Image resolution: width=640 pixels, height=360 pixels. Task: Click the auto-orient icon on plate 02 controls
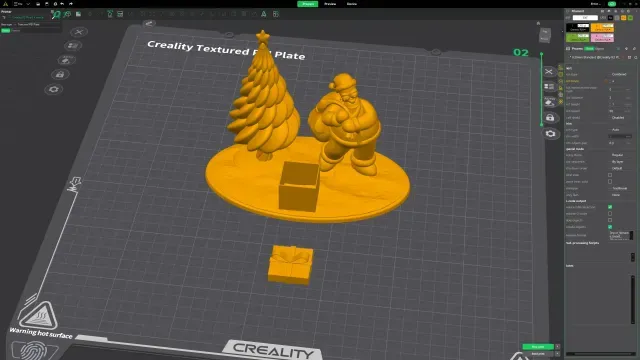point(549,102)
